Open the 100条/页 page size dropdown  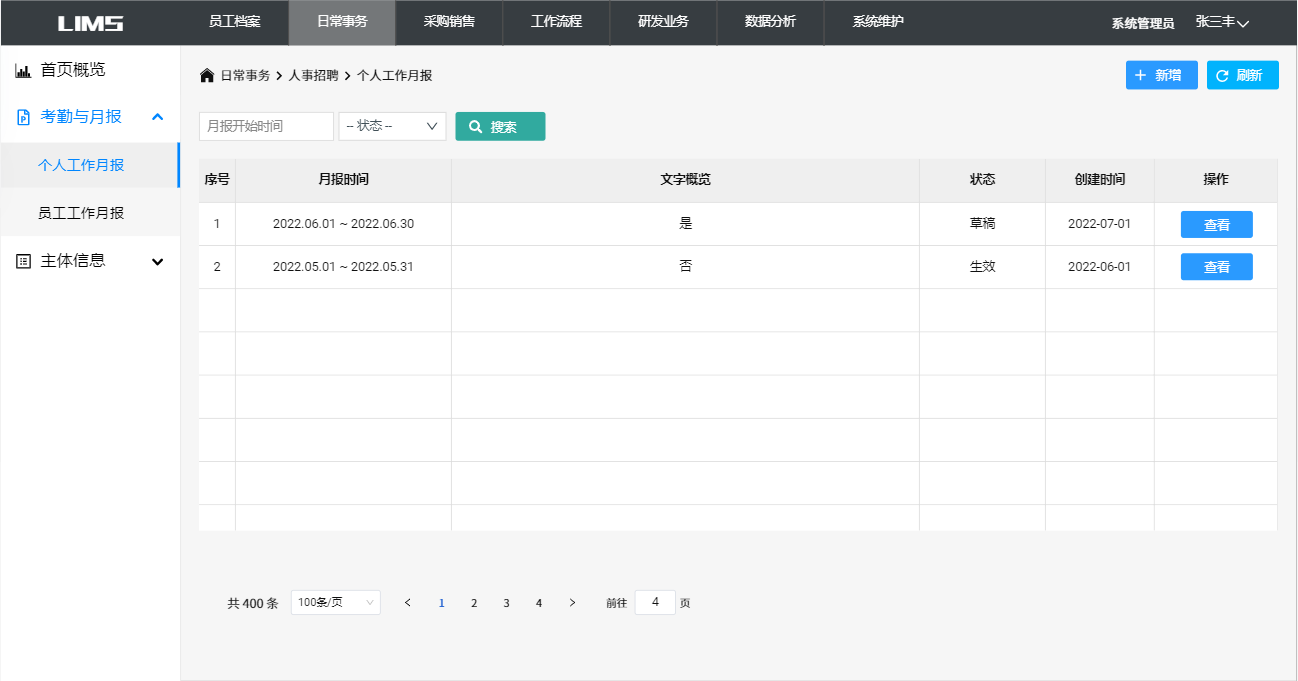pyautogui.click(x=335, y=603)
